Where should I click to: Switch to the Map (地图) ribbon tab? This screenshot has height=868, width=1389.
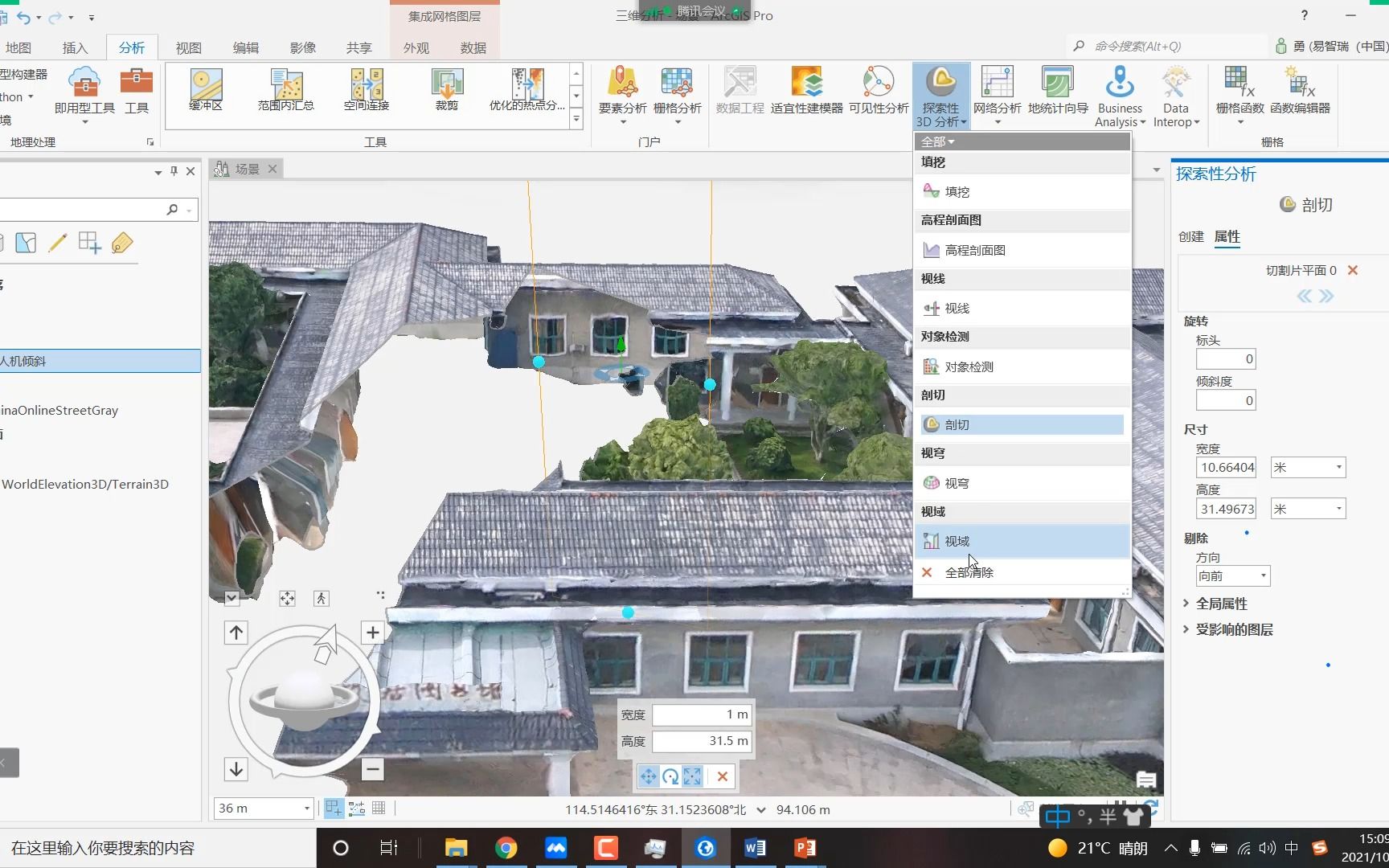point(18,48)
